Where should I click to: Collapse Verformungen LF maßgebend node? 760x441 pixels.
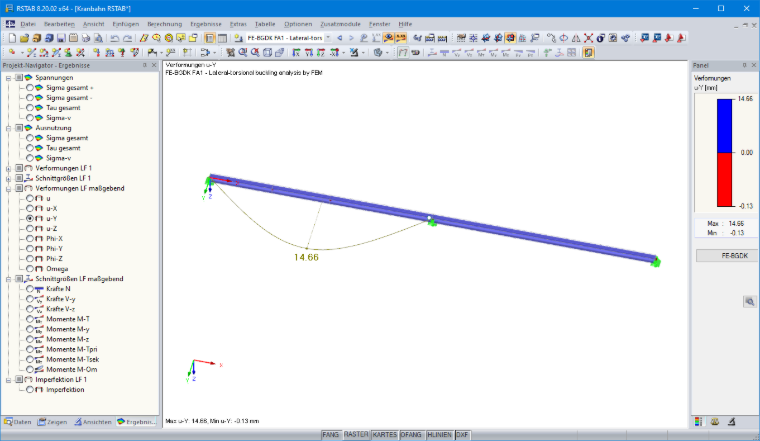pos(8,189)
